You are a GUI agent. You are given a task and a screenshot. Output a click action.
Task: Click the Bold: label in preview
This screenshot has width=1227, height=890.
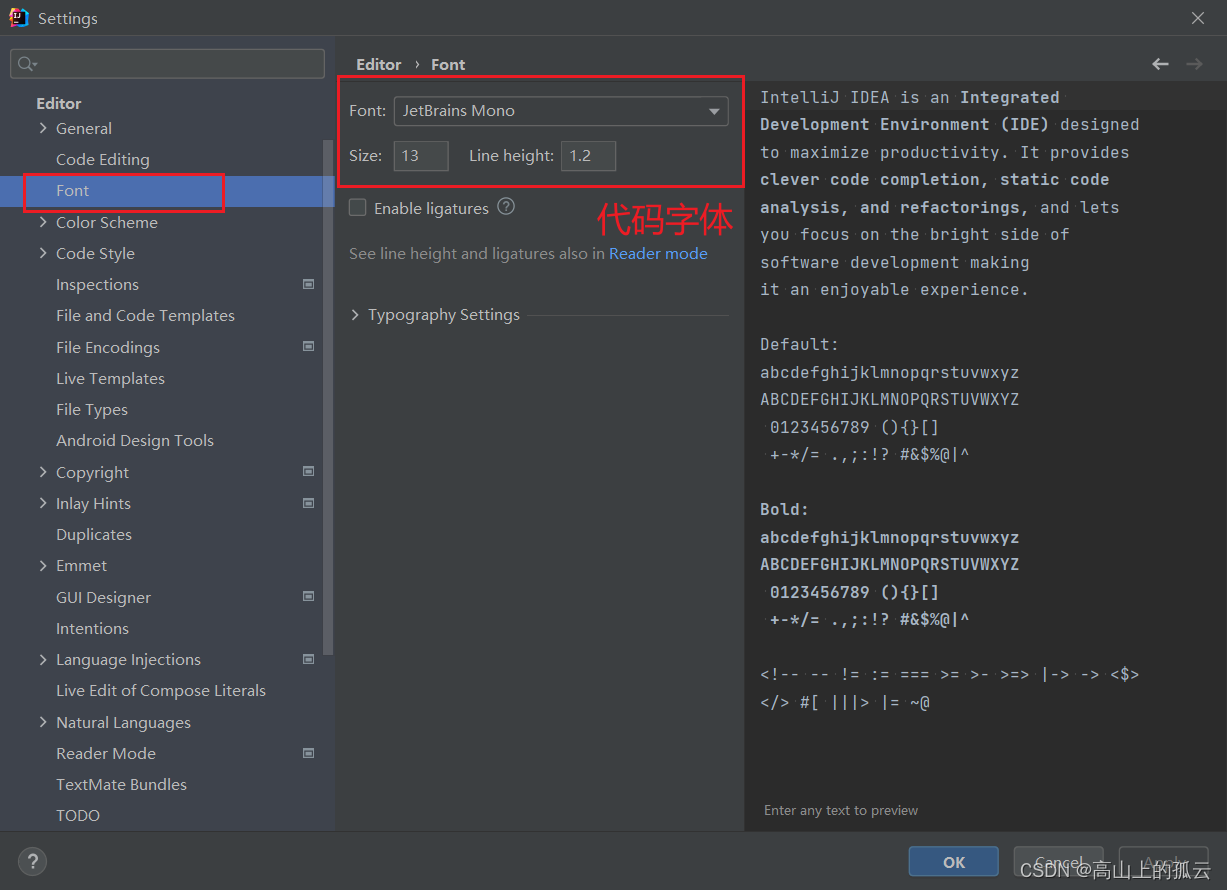click(785, 509)
